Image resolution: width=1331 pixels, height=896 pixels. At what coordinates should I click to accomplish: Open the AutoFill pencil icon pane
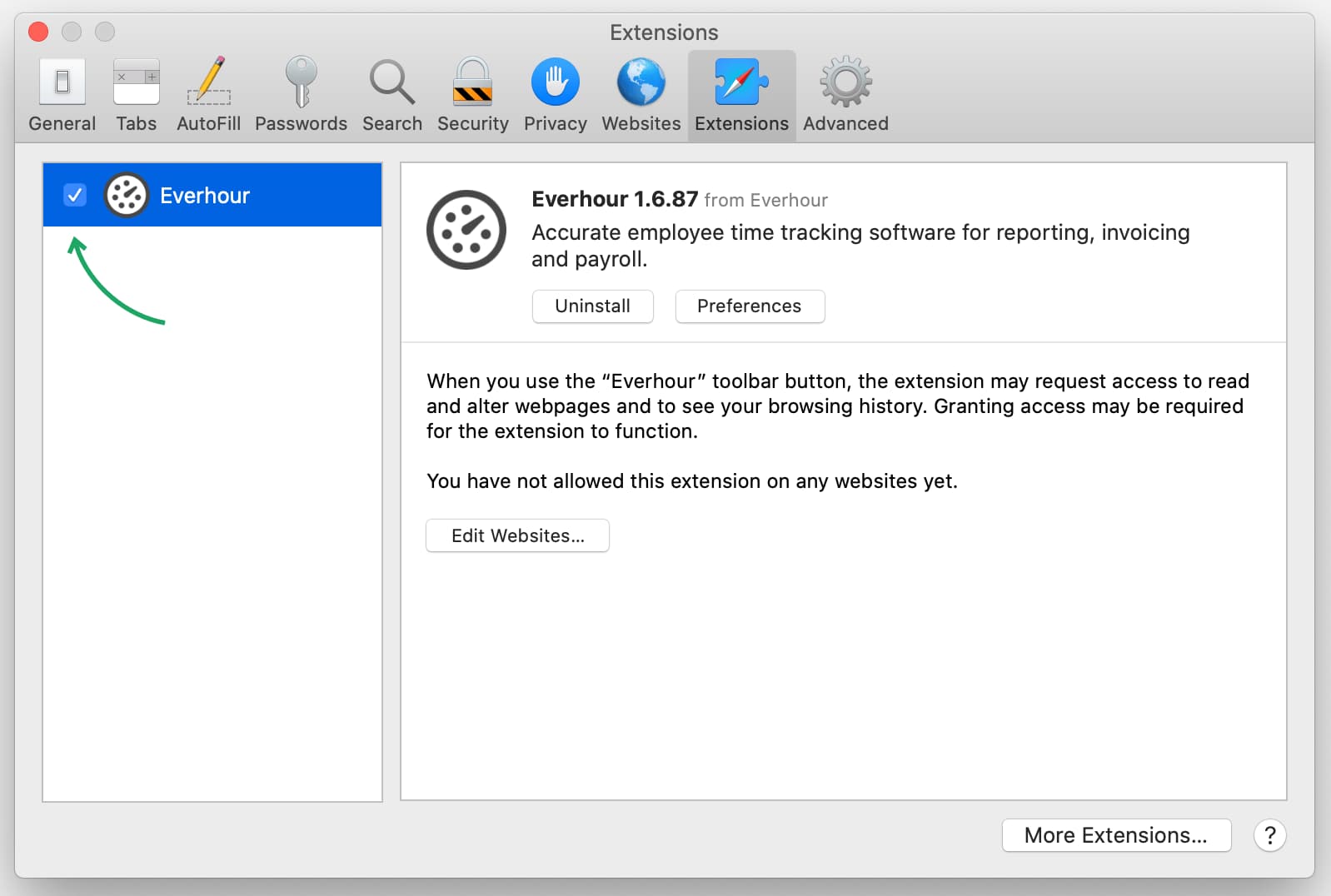[x=208, y=95]
